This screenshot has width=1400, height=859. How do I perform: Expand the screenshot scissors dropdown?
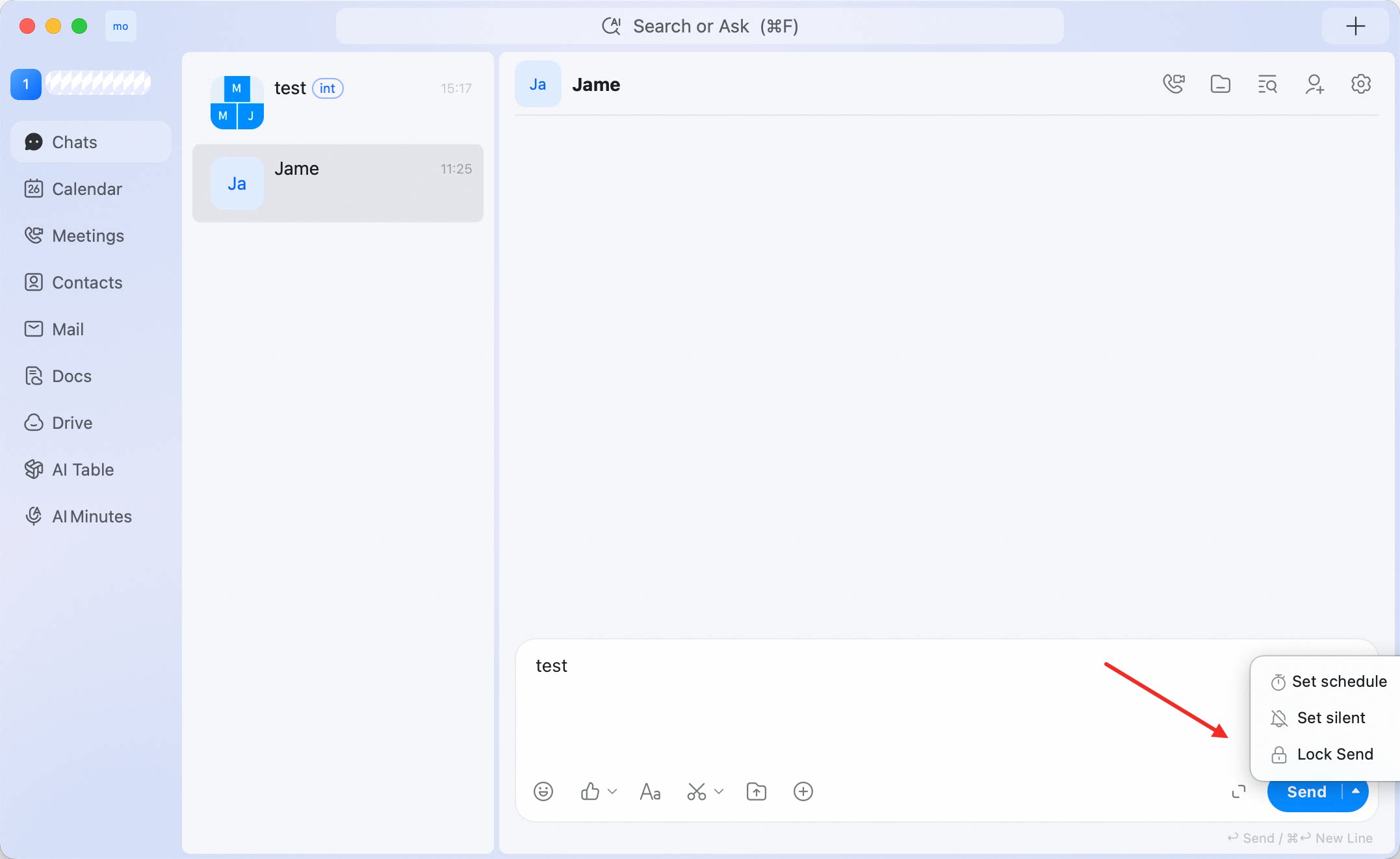pos(719,791)
